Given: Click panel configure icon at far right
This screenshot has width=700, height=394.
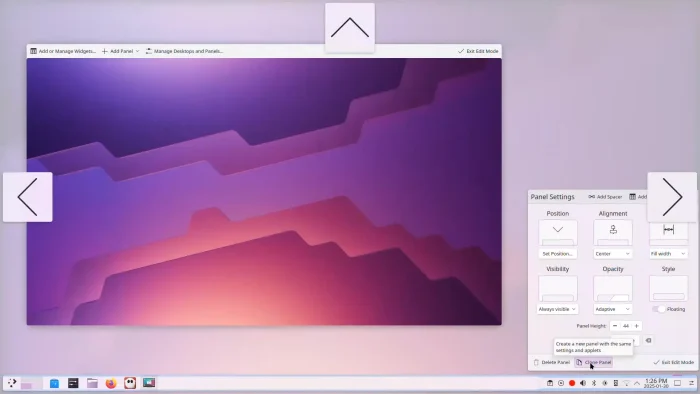Looking at the screenshot, I should (x=692, y=383).
